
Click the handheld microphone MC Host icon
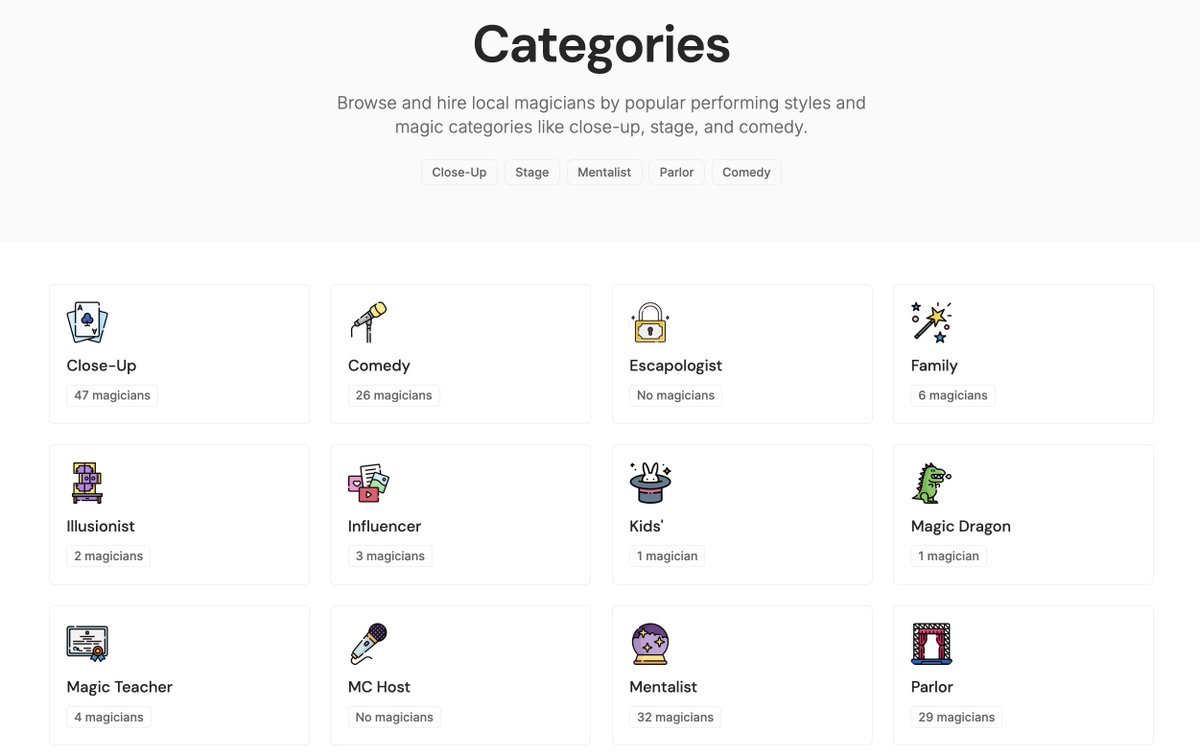click(x=368, y=644)
